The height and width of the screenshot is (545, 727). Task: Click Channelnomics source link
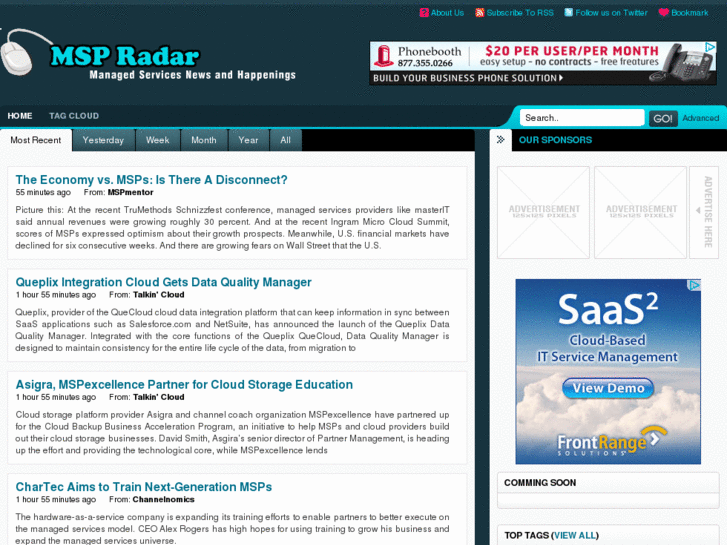click(x=163, y=500)
